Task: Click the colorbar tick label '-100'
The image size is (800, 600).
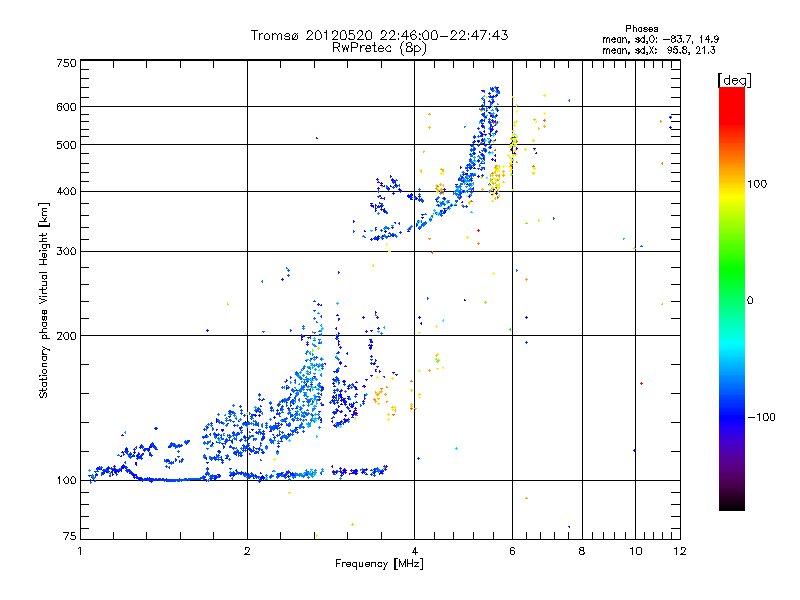Action: pos(761,417)
